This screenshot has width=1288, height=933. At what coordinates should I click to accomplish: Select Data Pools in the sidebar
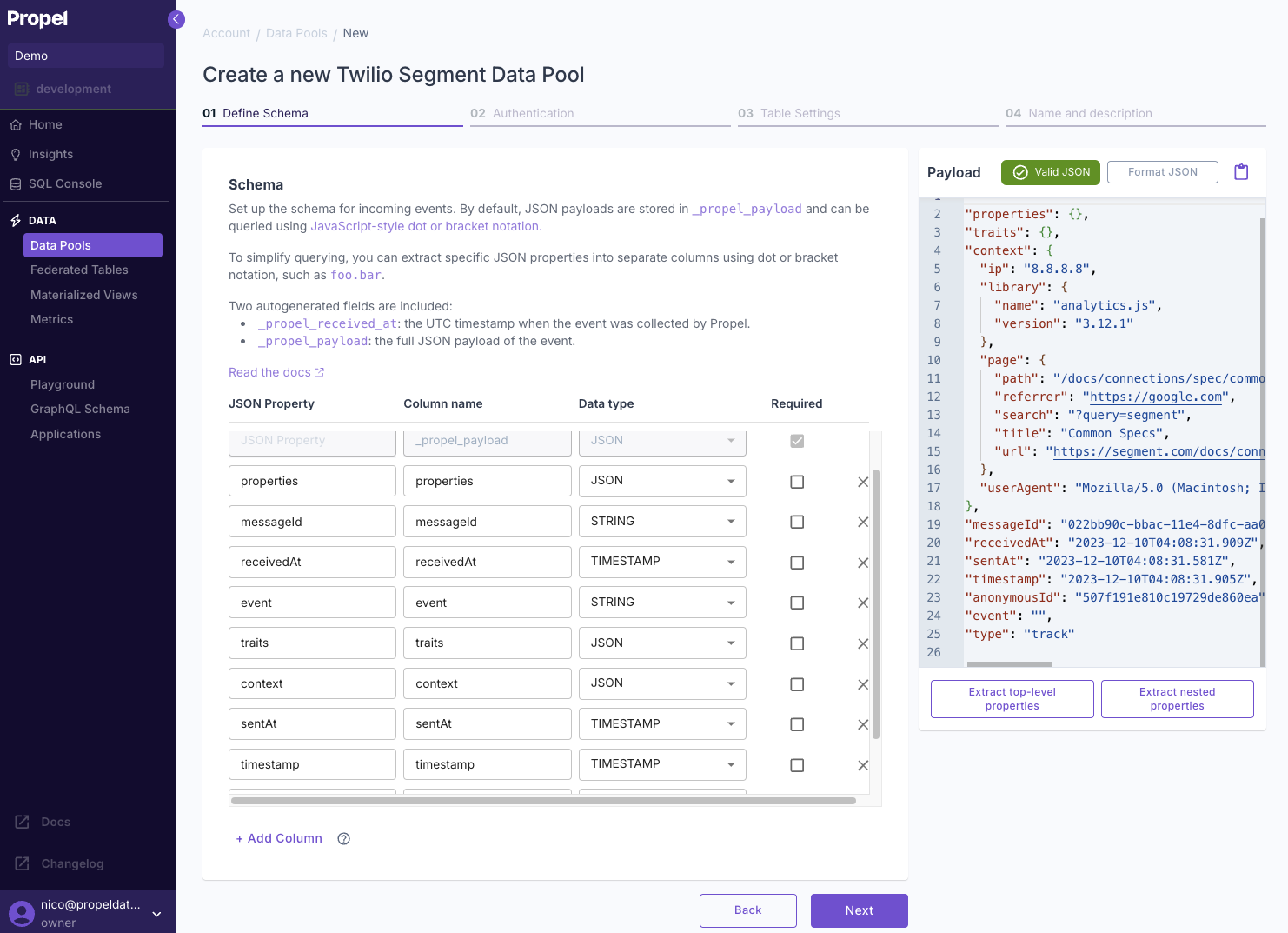tap(59, 245)
